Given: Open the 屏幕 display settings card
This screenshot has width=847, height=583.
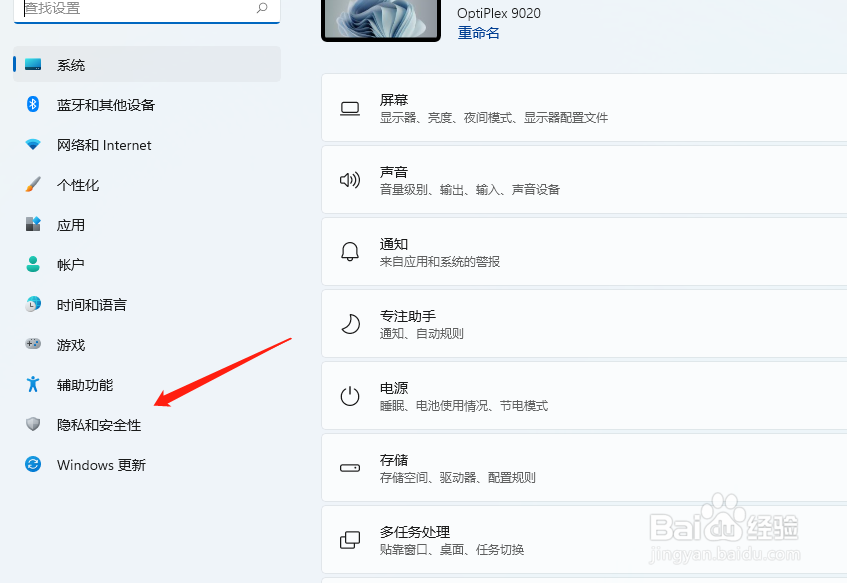Looking at the screenshot, I should point(584,108).
